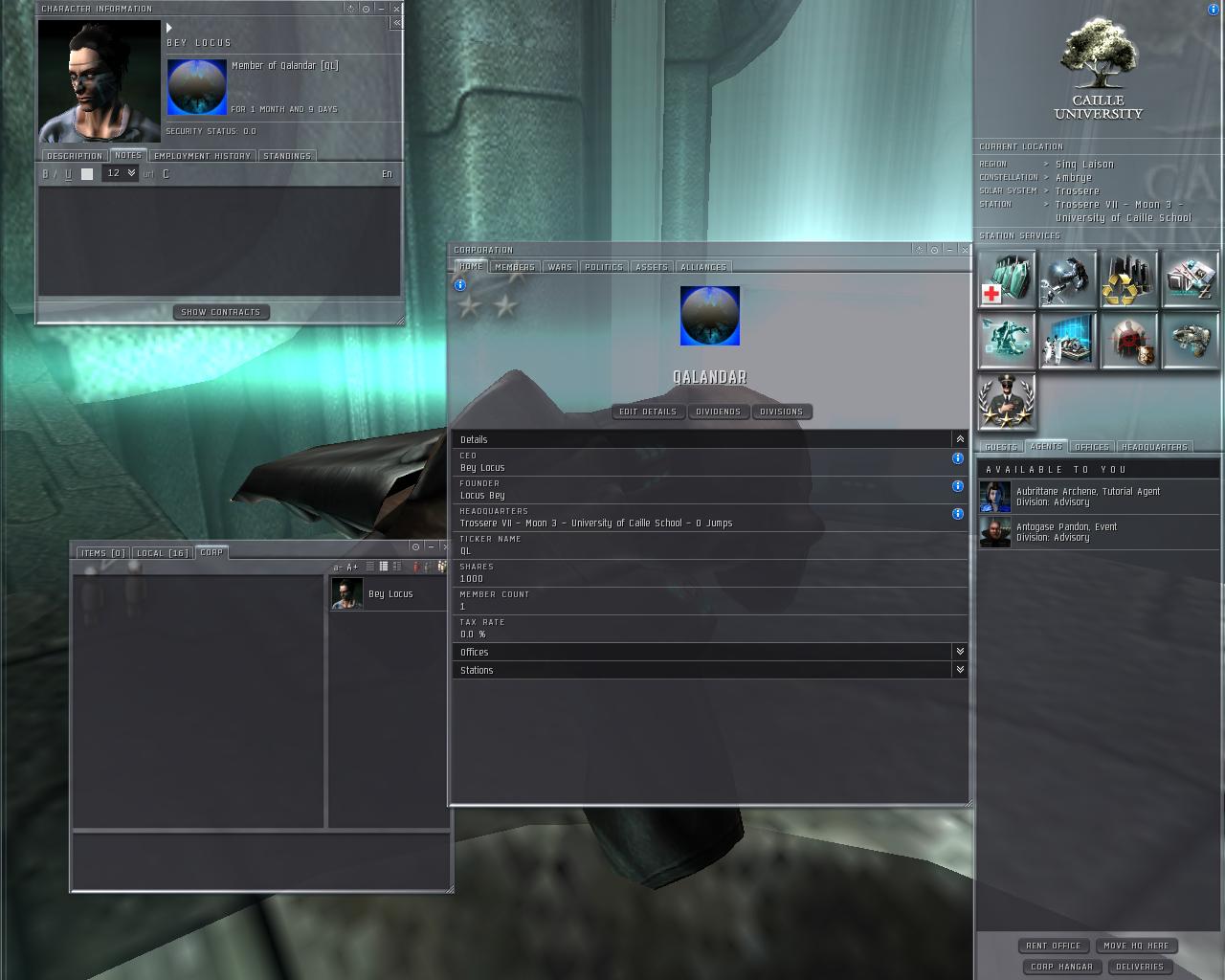
Task: Open the Description tab
Action: tap(74, 156)
